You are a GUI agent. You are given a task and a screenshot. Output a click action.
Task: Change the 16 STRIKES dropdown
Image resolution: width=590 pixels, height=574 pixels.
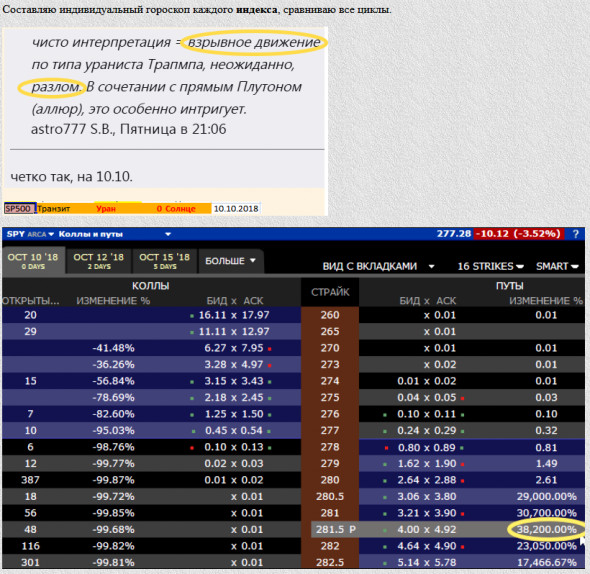pos(490,266)
